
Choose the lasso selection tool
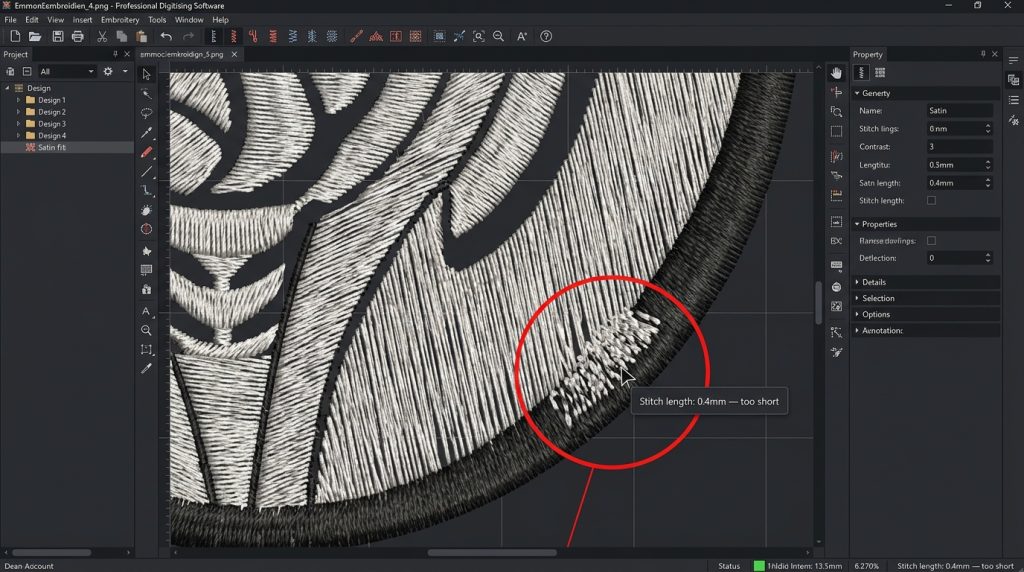pyautogui.click(x=146, y=113)
